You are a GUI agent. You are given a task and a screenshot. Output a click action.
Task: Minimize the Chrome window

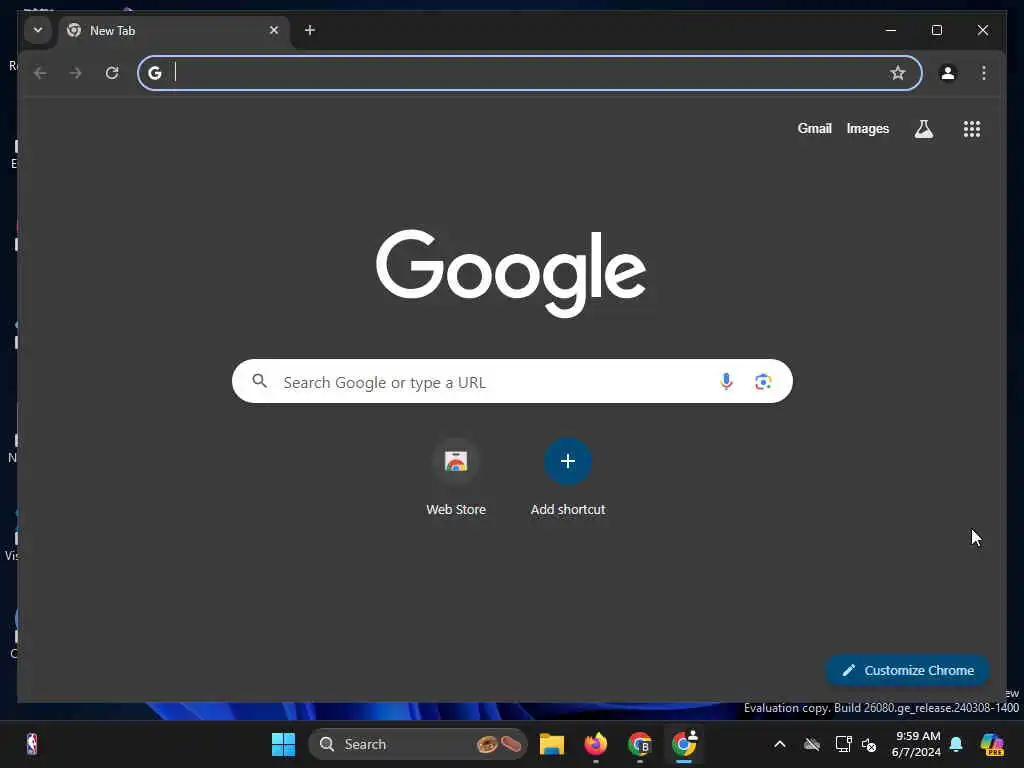click(891, 30)
